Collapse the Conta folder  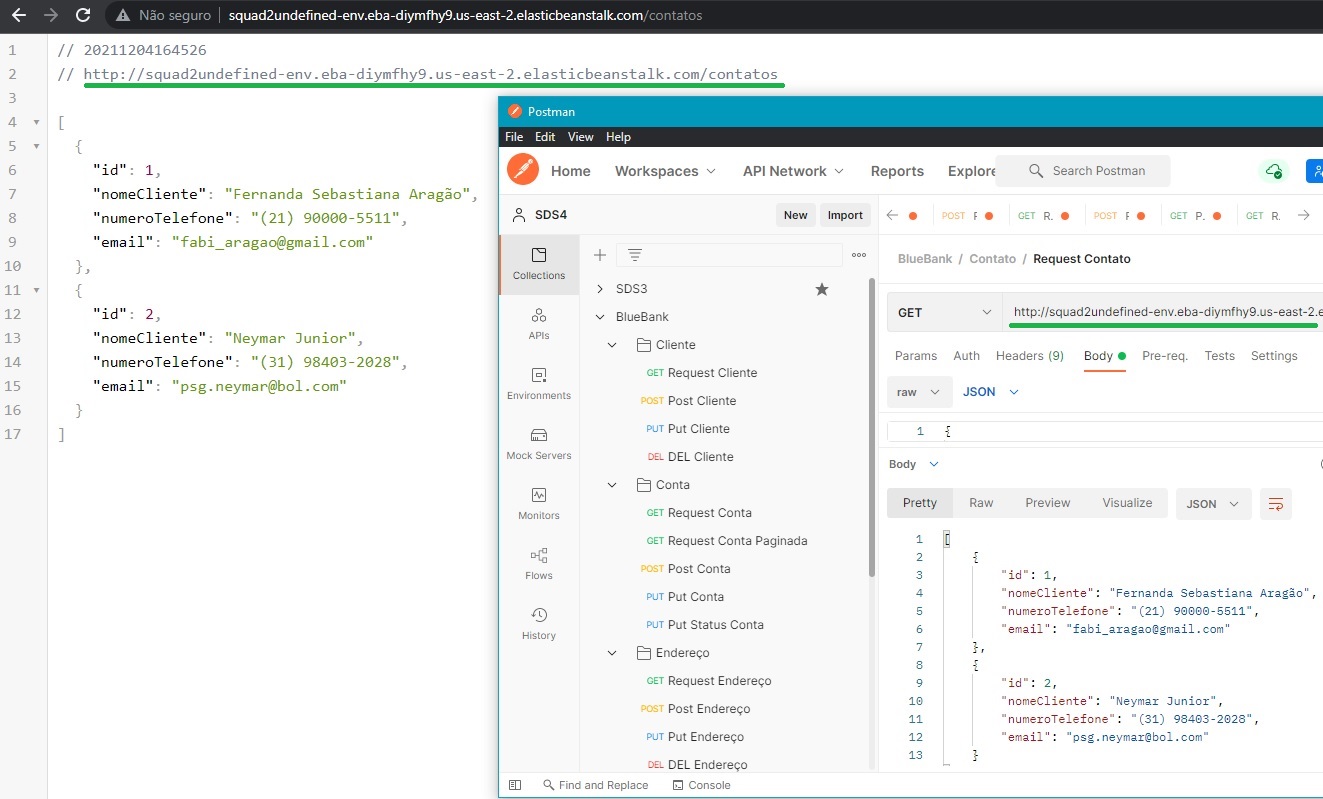(x=613, y=485)
